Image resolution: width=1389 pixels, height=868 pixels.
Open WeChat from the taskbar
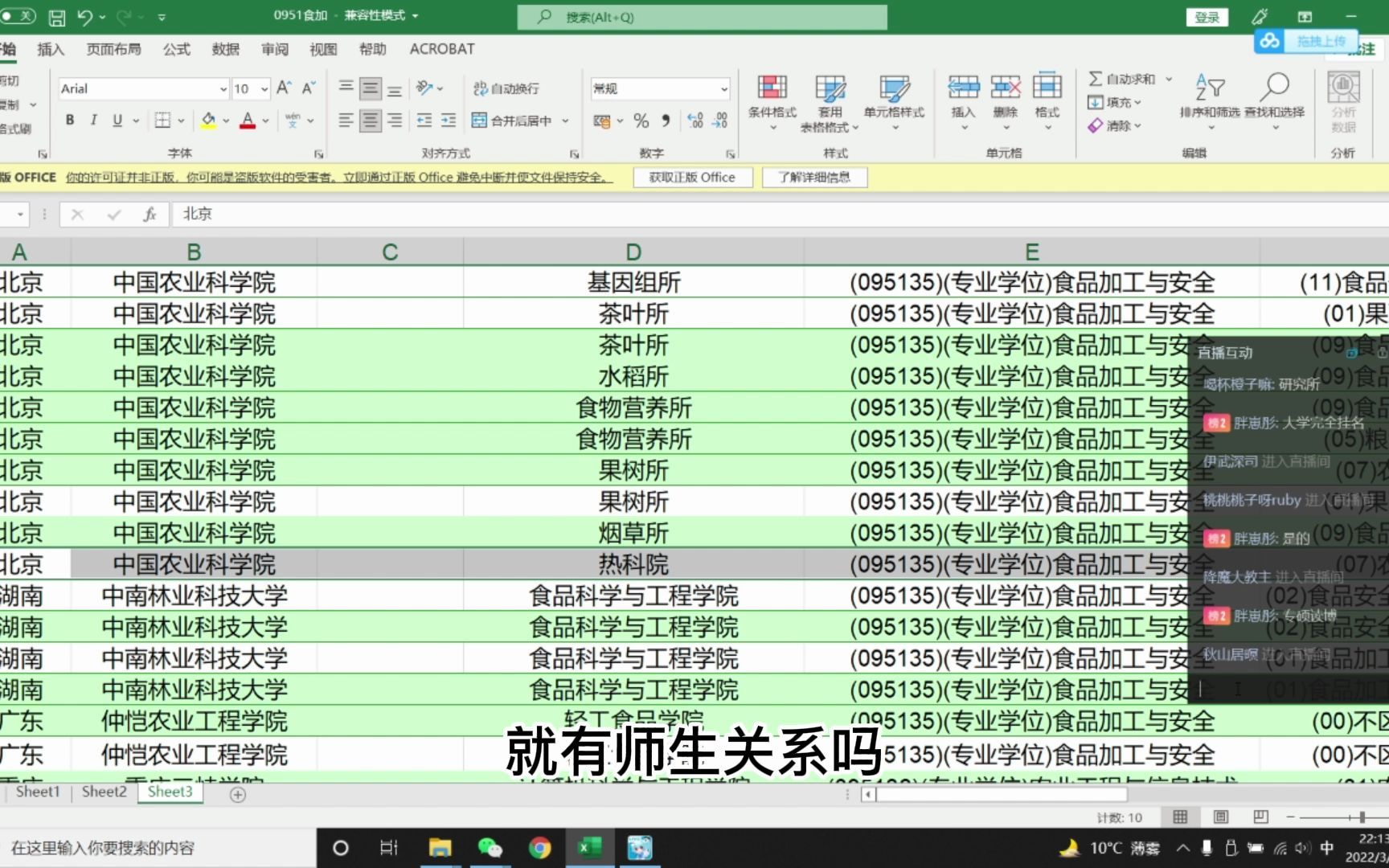click(490, 847)
